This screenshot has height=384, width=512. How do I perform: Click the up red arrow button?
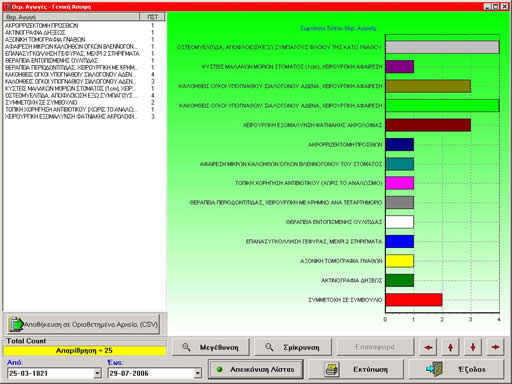point(450,347)
